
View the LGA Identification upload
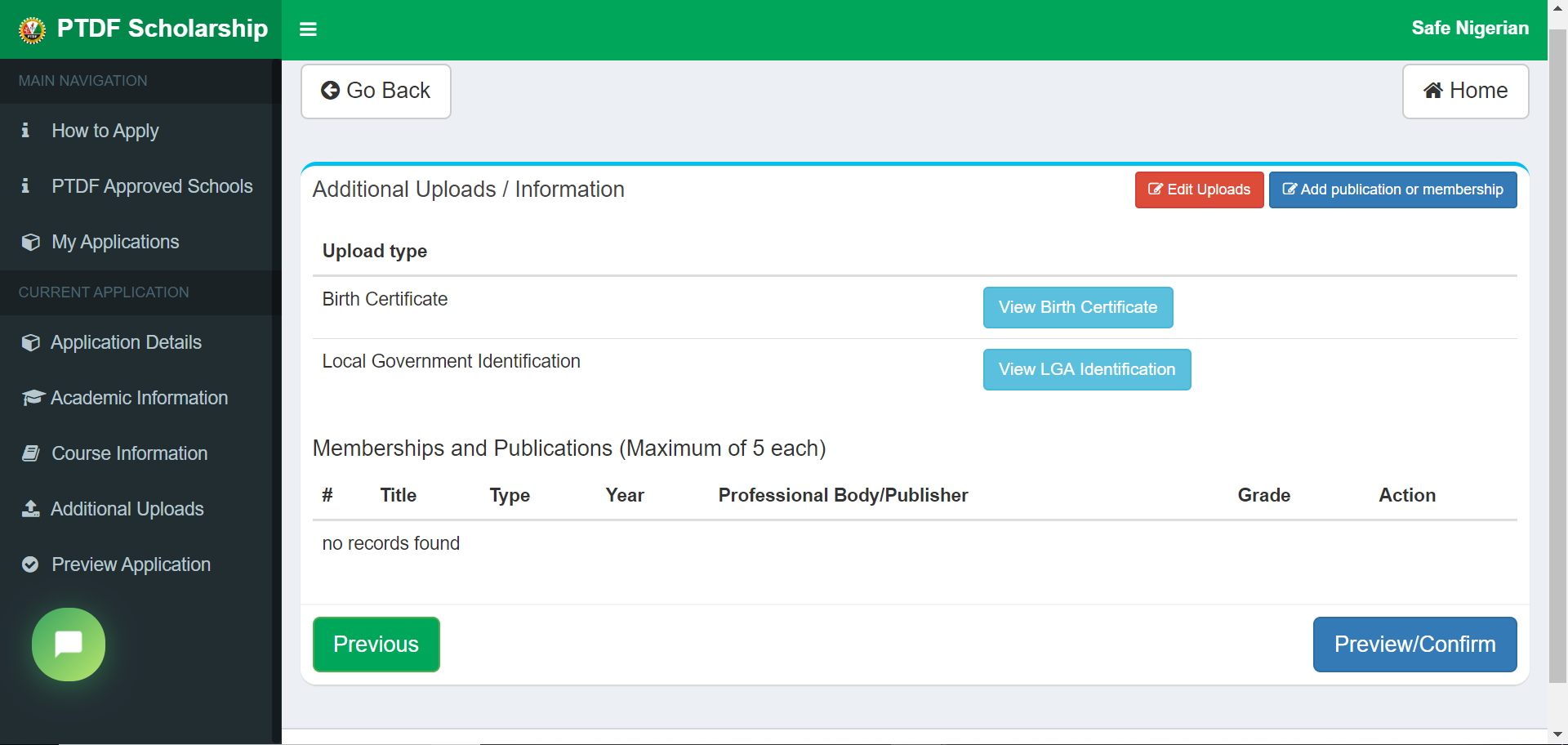[1086, 369]
